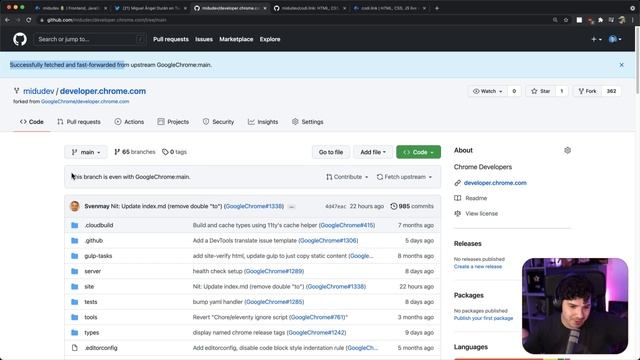Click the tests folder icon
Viewport: 640px width, 360px height.
pyautogui.click(x=75, y=302)
